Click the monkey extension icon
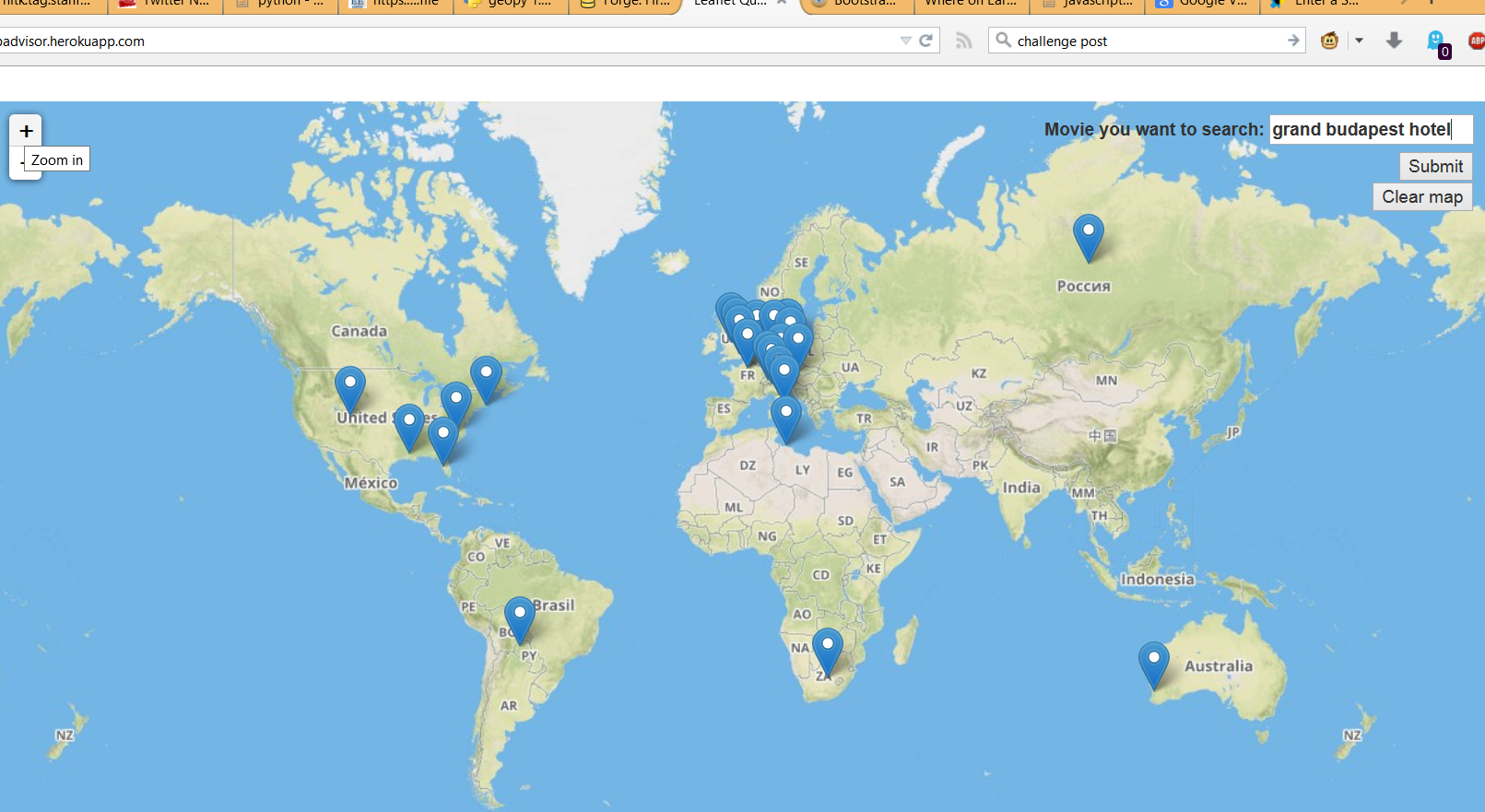The width and height of the screenshot is (1485, 812). [1329, 41]
